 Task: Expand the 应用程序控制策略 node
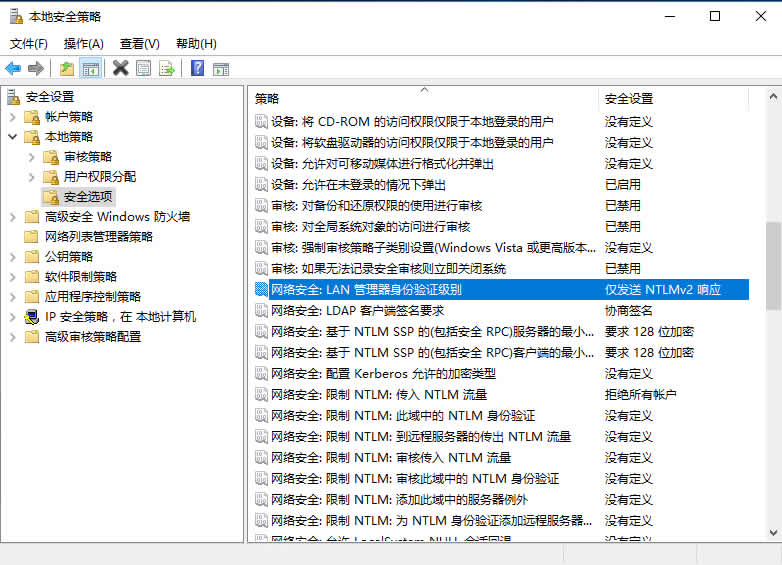pos(13,297)
